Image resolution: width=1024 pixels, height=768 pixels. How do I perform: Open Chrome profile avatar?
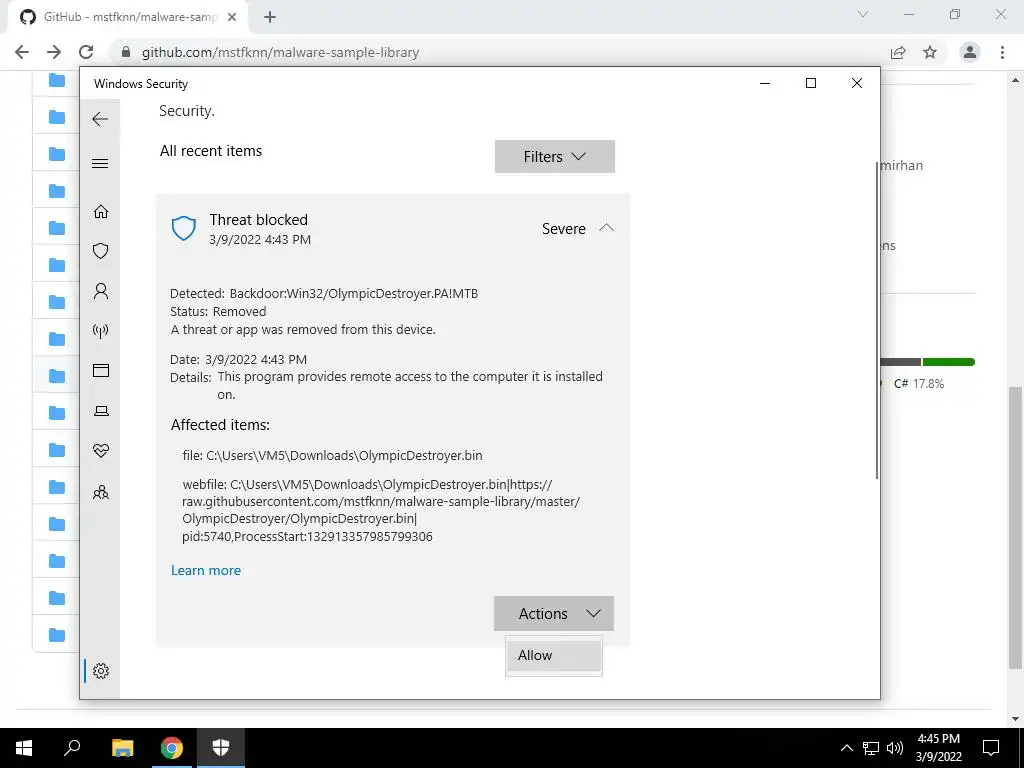pyautogui.click(x=970, y=52)
